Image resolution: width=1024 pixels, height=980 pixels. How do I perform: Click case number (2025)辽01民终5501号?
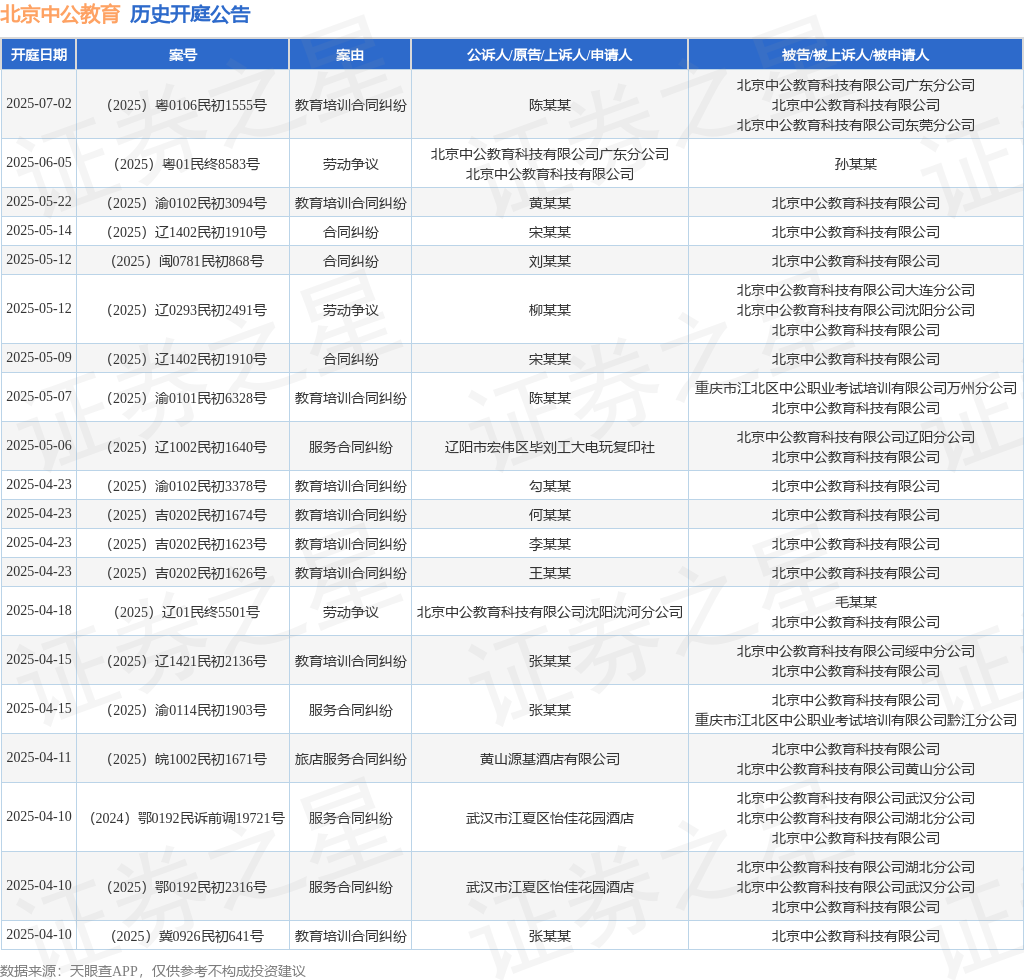click(186, 612)
